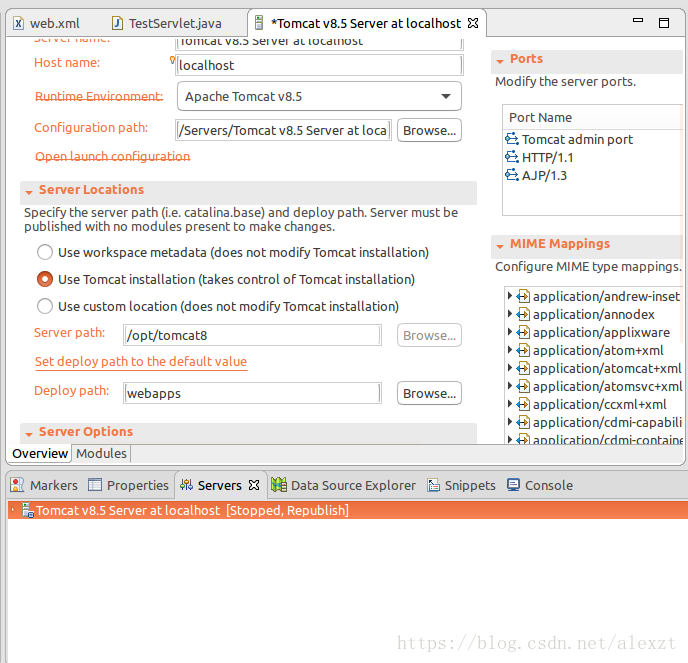Open the Runtime Environment dropdown
688x663 pixels.
319,96
